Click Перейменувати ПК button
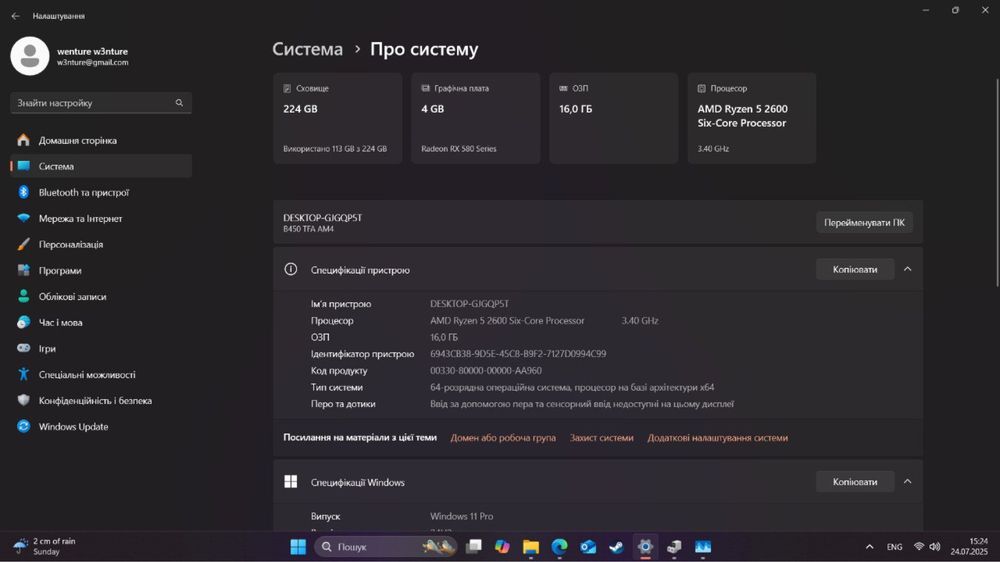Viewport: 1000px width, 562px height. [x=864, y=223]
